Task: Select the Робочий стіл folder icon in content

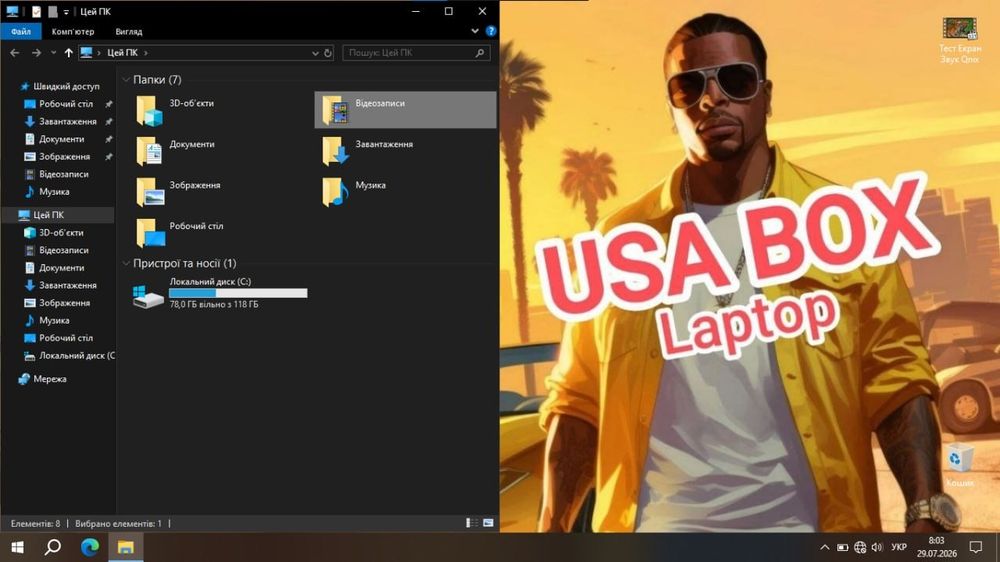Action: pos(150,233)
